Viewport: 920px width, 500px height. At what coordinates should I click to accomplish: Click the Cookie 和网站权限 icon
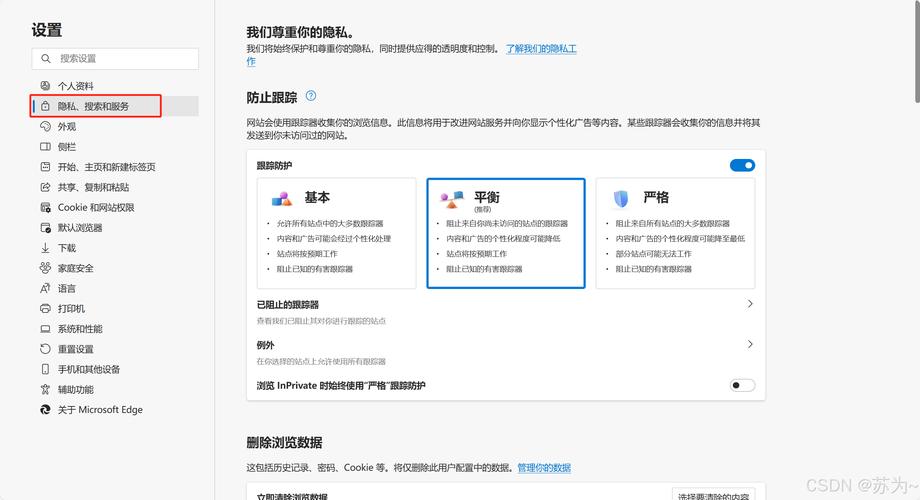click(x=45, y=208)
